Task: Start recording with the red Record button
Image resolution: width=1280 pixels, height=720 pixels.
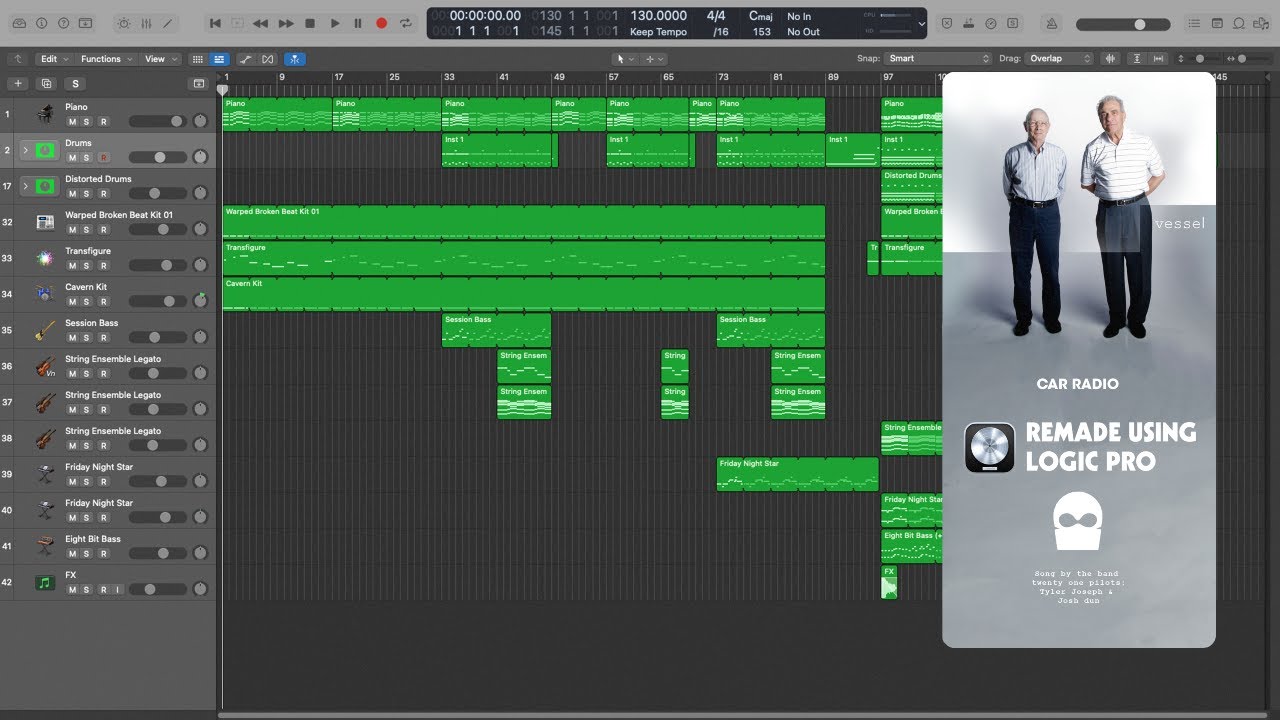Action: pyautogui.click(x=381, y=22)
